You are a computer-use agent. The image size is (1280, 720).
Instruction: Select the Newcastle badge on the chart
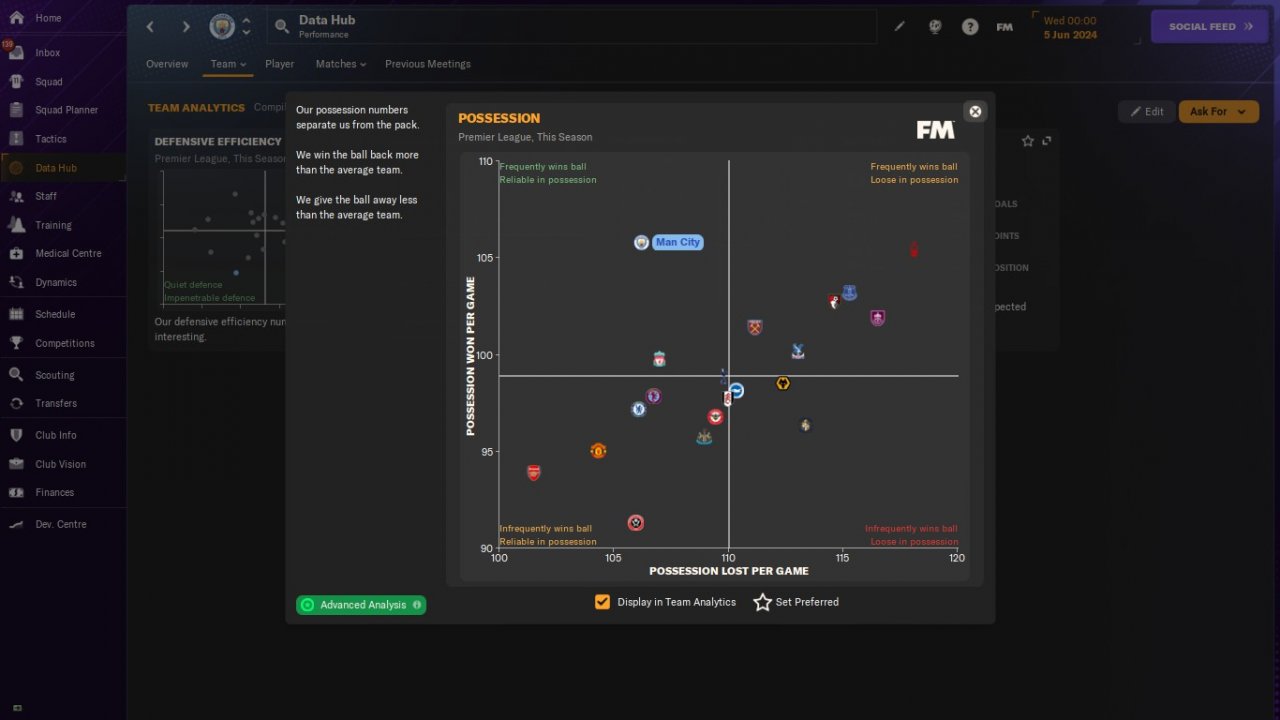pos(704,437)
